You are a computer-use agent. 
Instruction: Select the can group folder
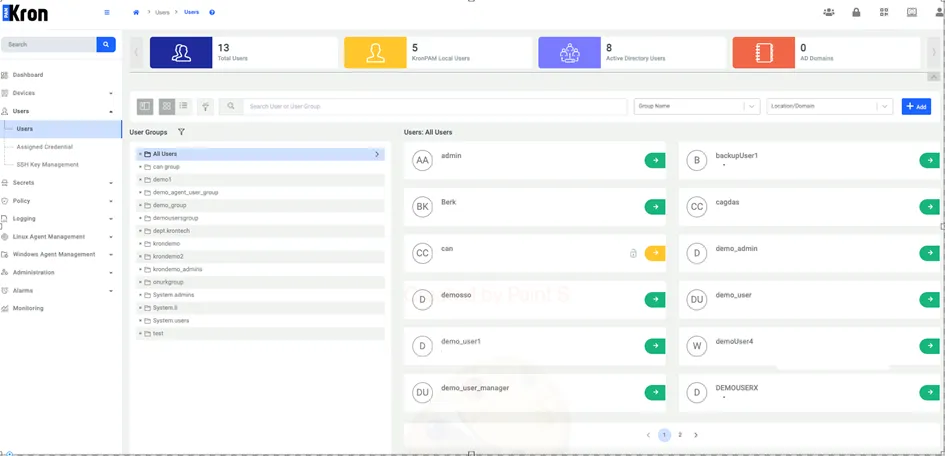click(260, 167)
